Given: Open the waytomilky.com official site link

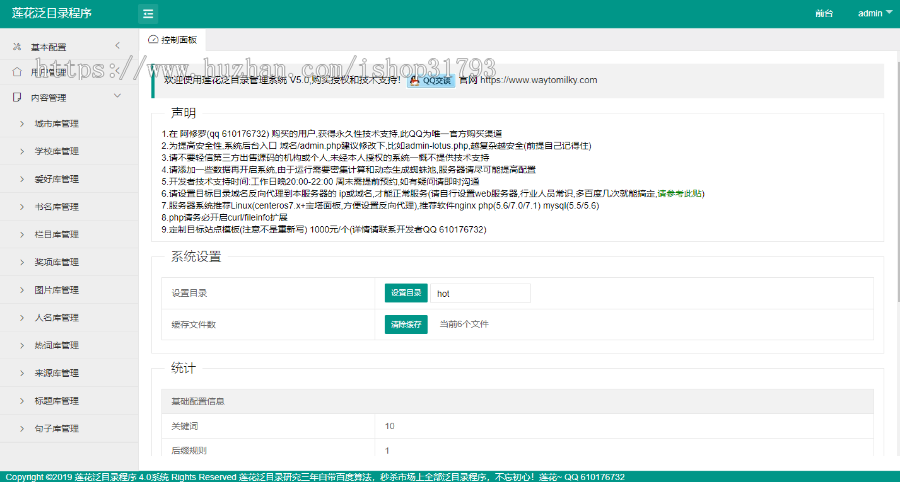Looking at the screenshot, I should tap(538, 80).
